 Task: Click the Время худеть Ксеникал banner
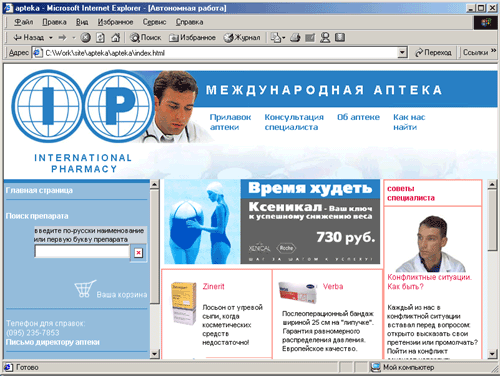272,222
